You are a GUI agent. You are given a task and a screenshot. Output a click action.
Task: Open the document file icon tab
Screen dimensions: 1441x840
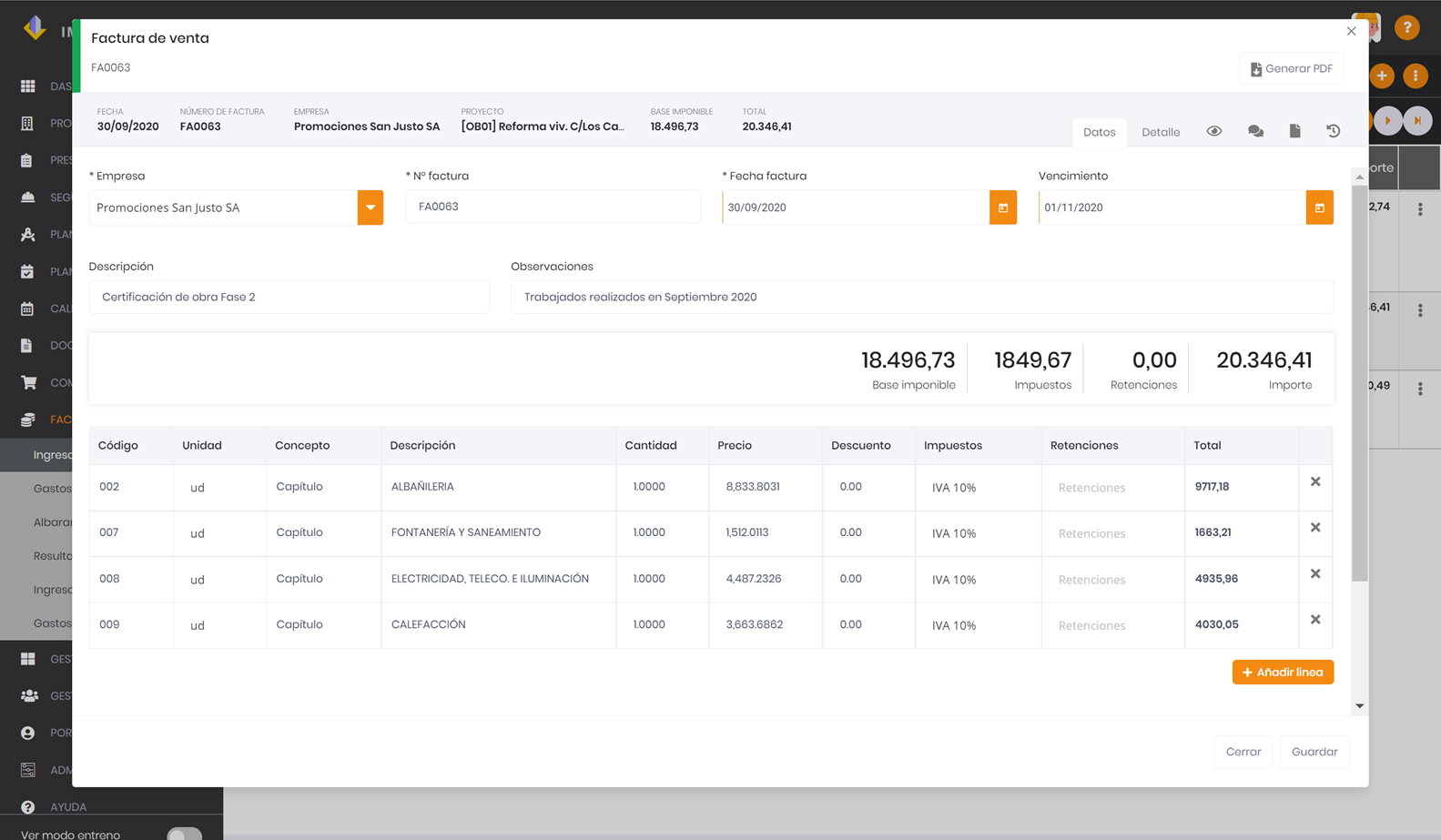(x=1294, y=131)
